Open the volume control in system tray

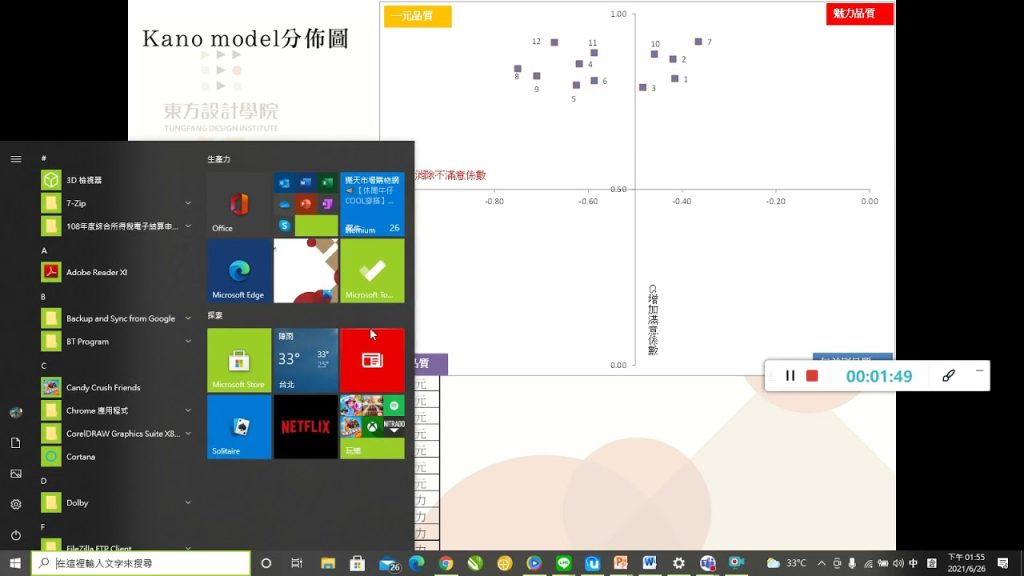(899, 563)
